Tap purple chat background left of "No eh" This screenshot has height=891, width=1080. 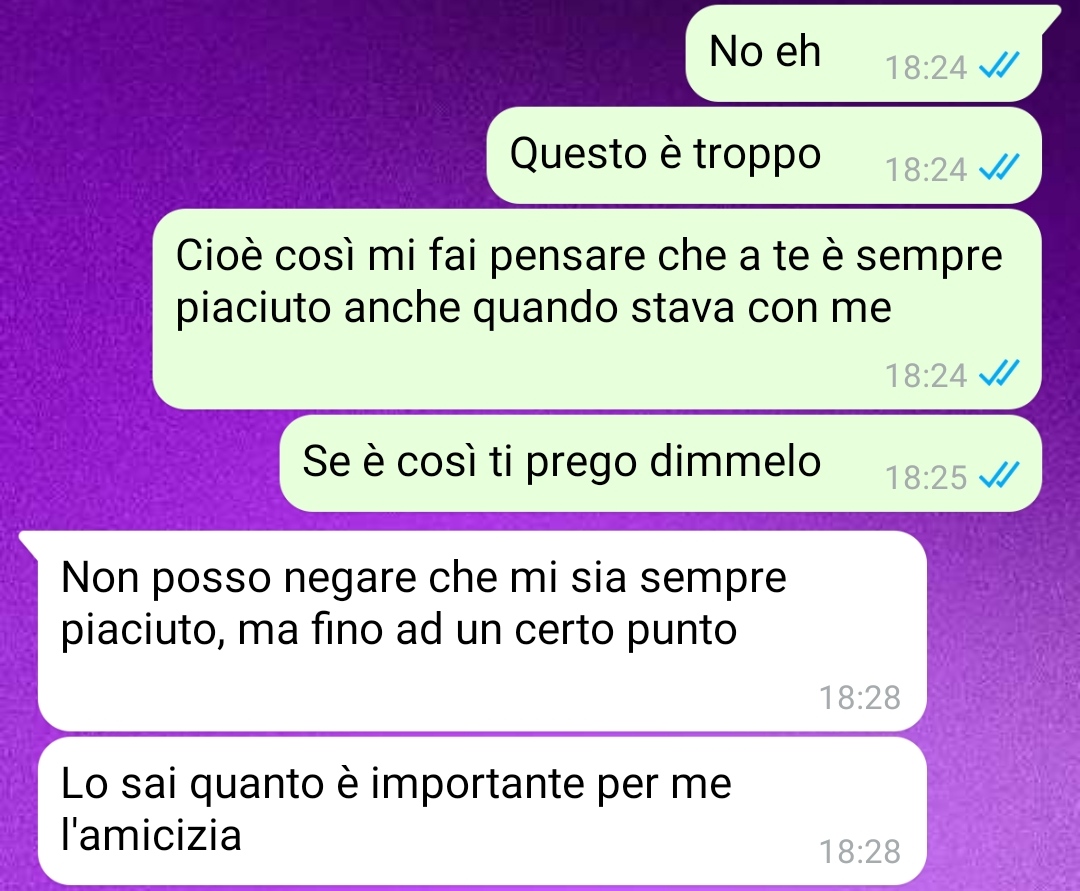point(344,54)
